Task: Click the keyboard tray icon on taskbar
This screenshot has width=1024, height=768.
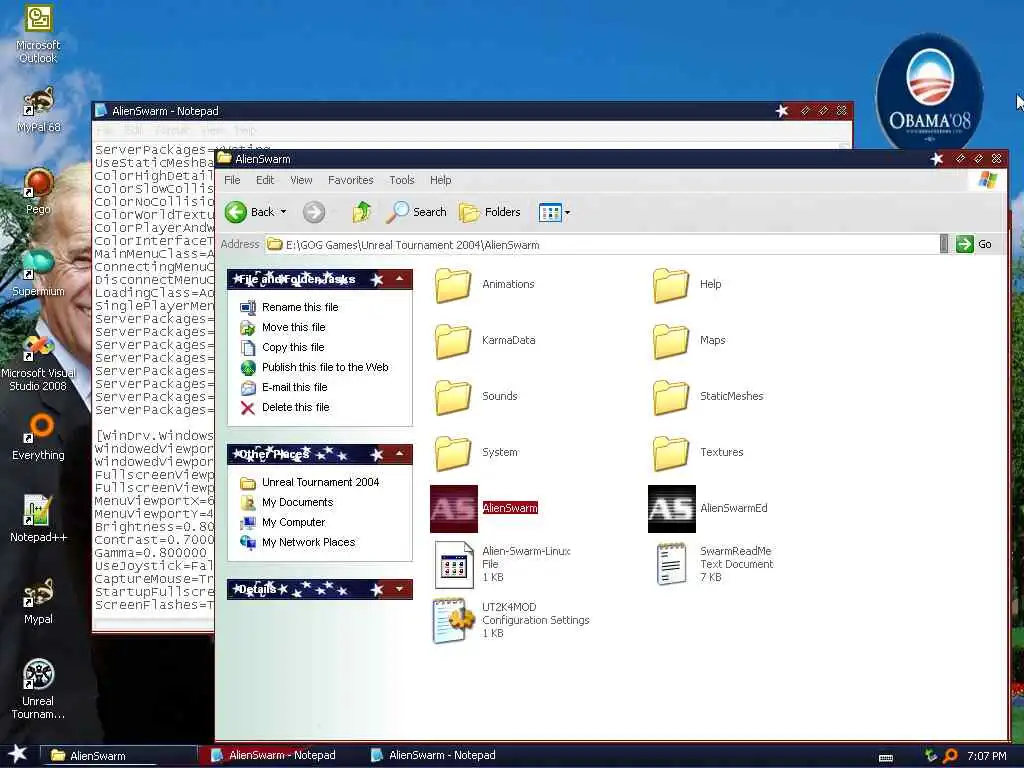Action: click(886, 758)
